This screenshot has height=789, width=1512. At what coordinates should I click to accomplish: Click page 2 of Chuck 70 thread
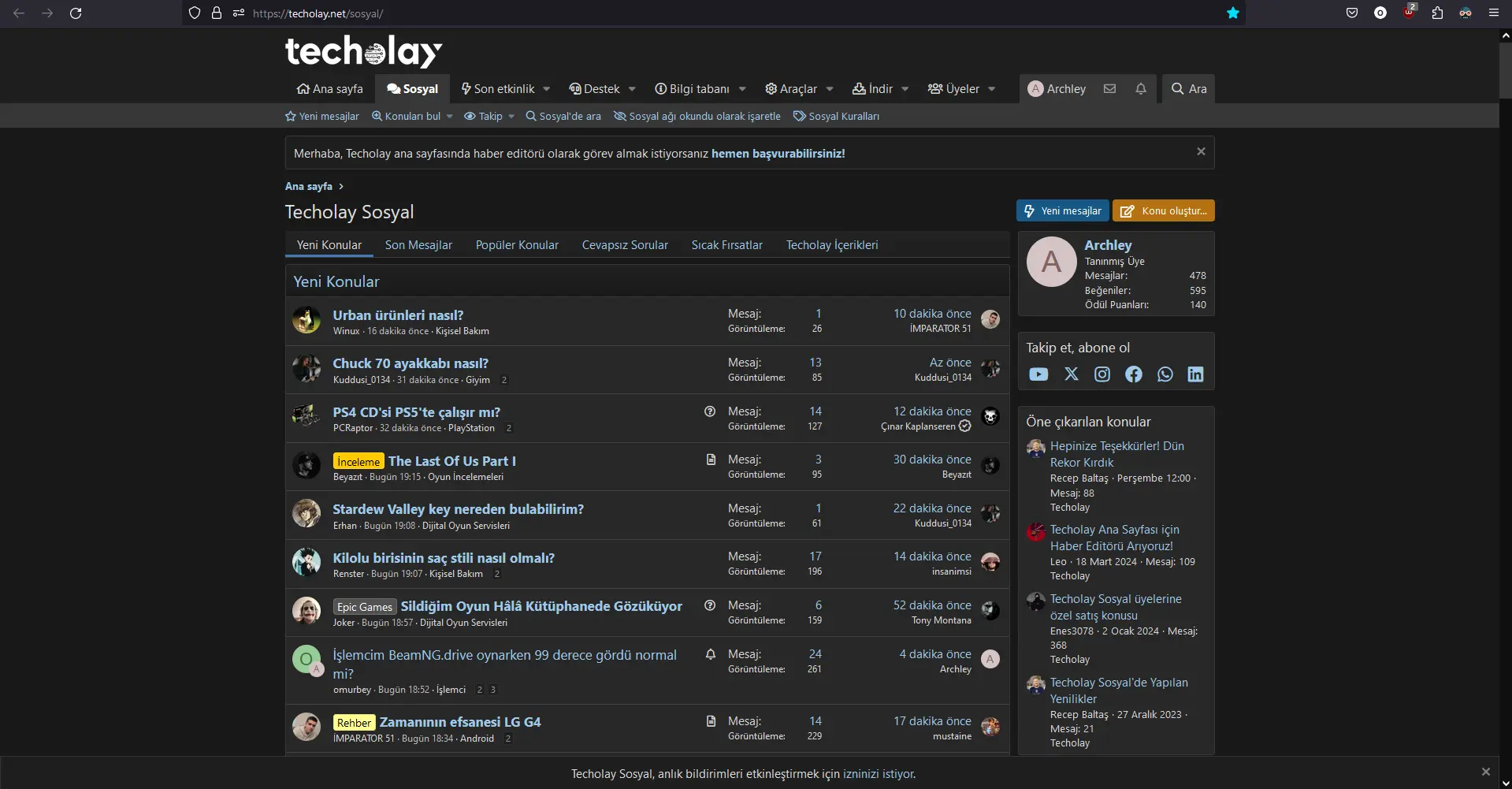(504, 380)
